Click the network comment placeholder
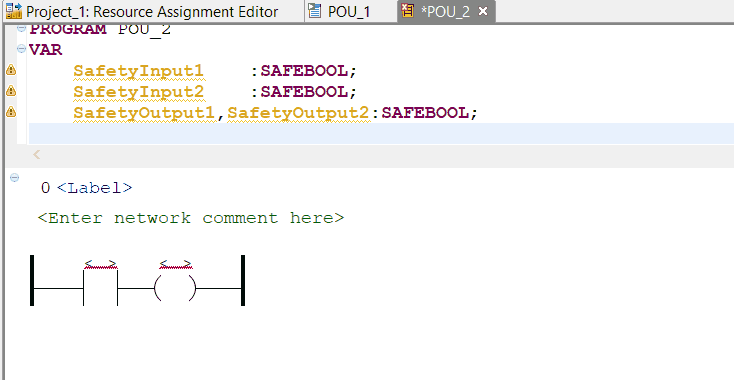The width and height of the screenshot is (734, 380). (x=191, y=218)
